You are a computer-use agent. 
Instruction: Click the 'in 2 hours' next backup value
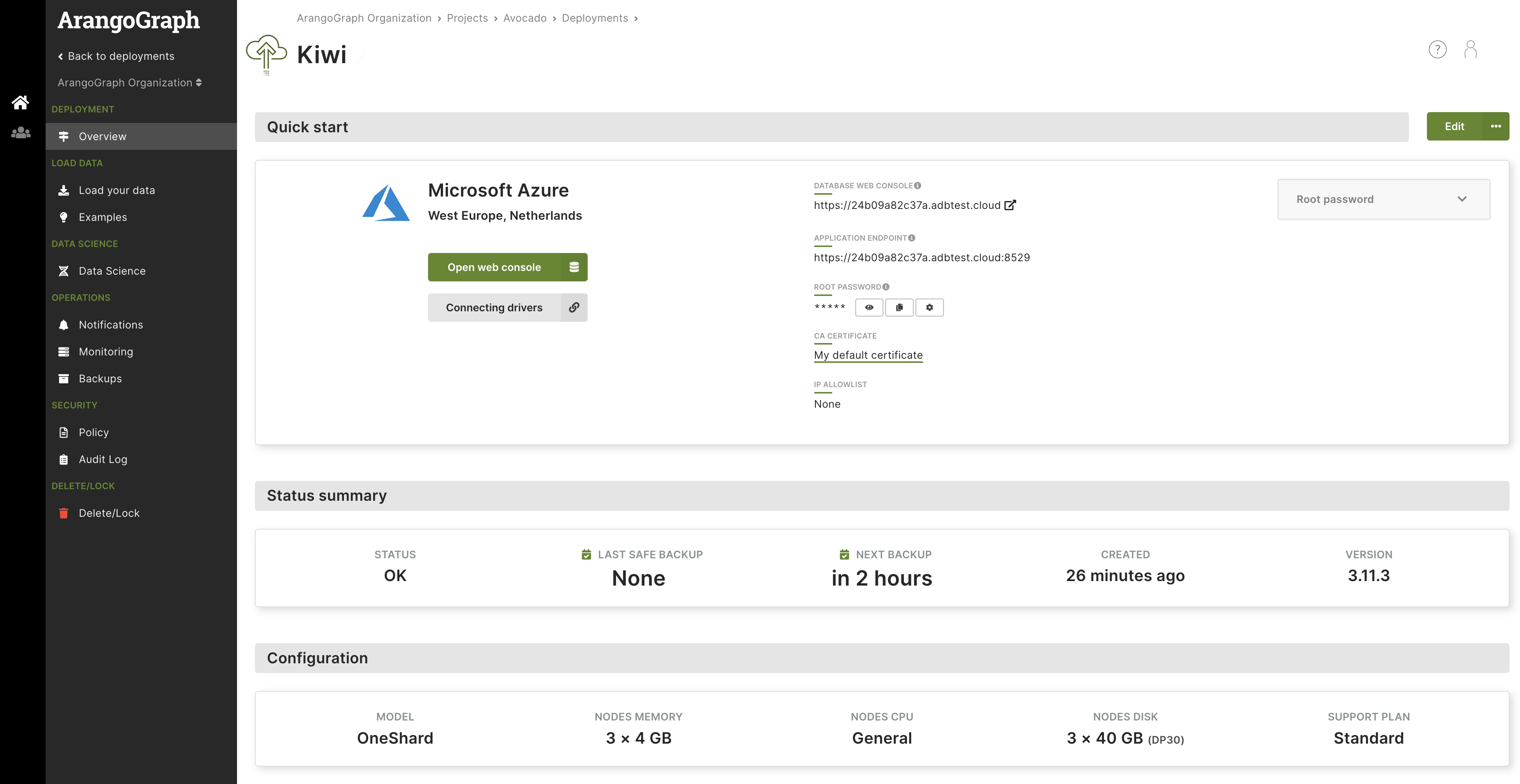click(881, 578)
